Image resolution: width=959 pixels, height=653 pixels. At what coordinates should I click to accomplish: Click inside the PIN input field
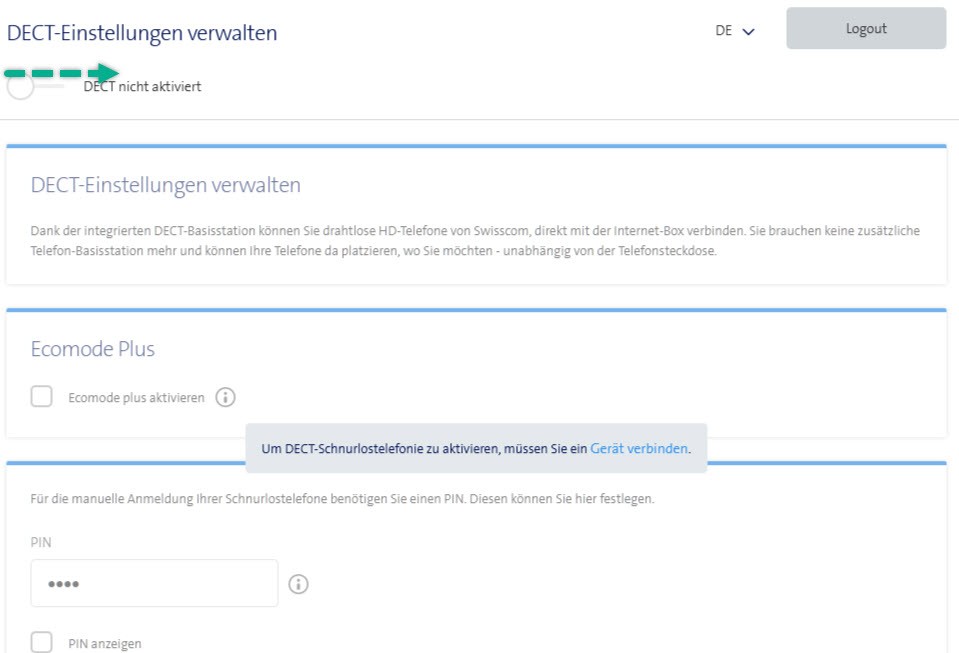pos(154,583)
